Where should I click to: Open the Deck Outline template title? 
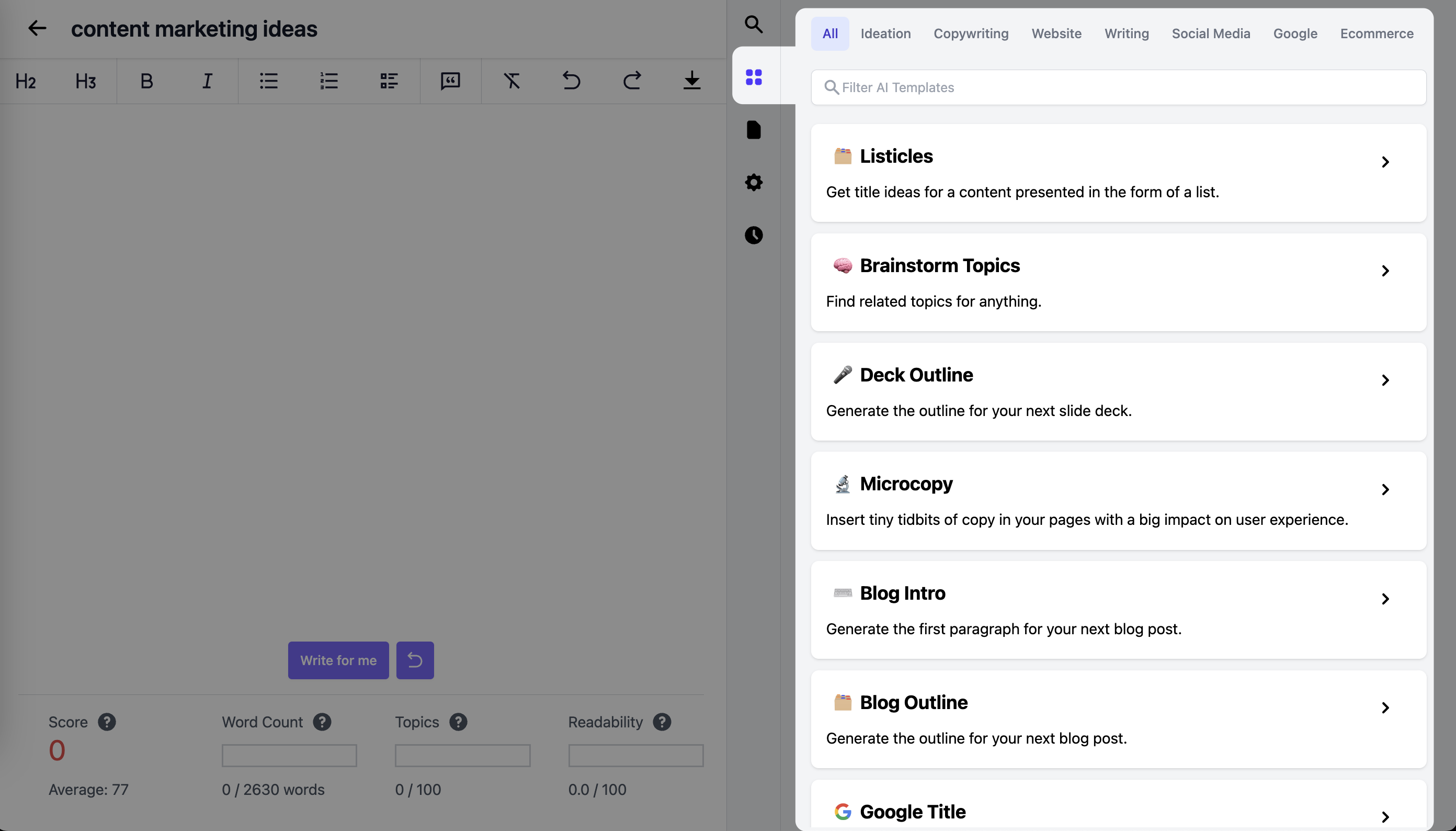coord(916,374)
